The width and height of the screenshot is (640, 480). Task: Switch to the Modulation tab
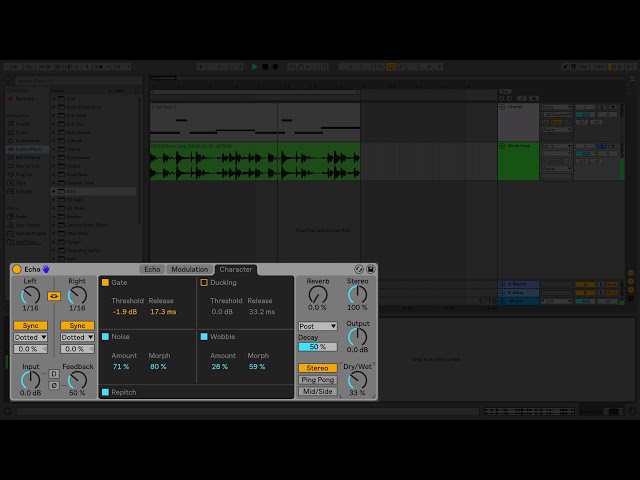click(190, 269)
